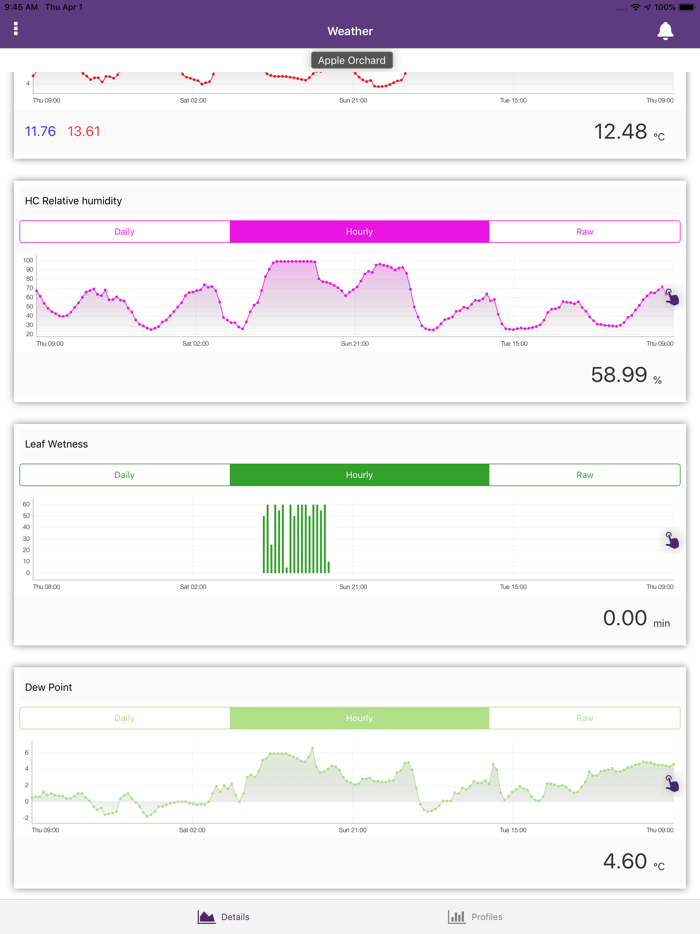The height and width of the screenshot is (934, 700).
Task: Click the tallest Leaf Wetness green bars
Action: pyautogui.click(x=296, y=538)
